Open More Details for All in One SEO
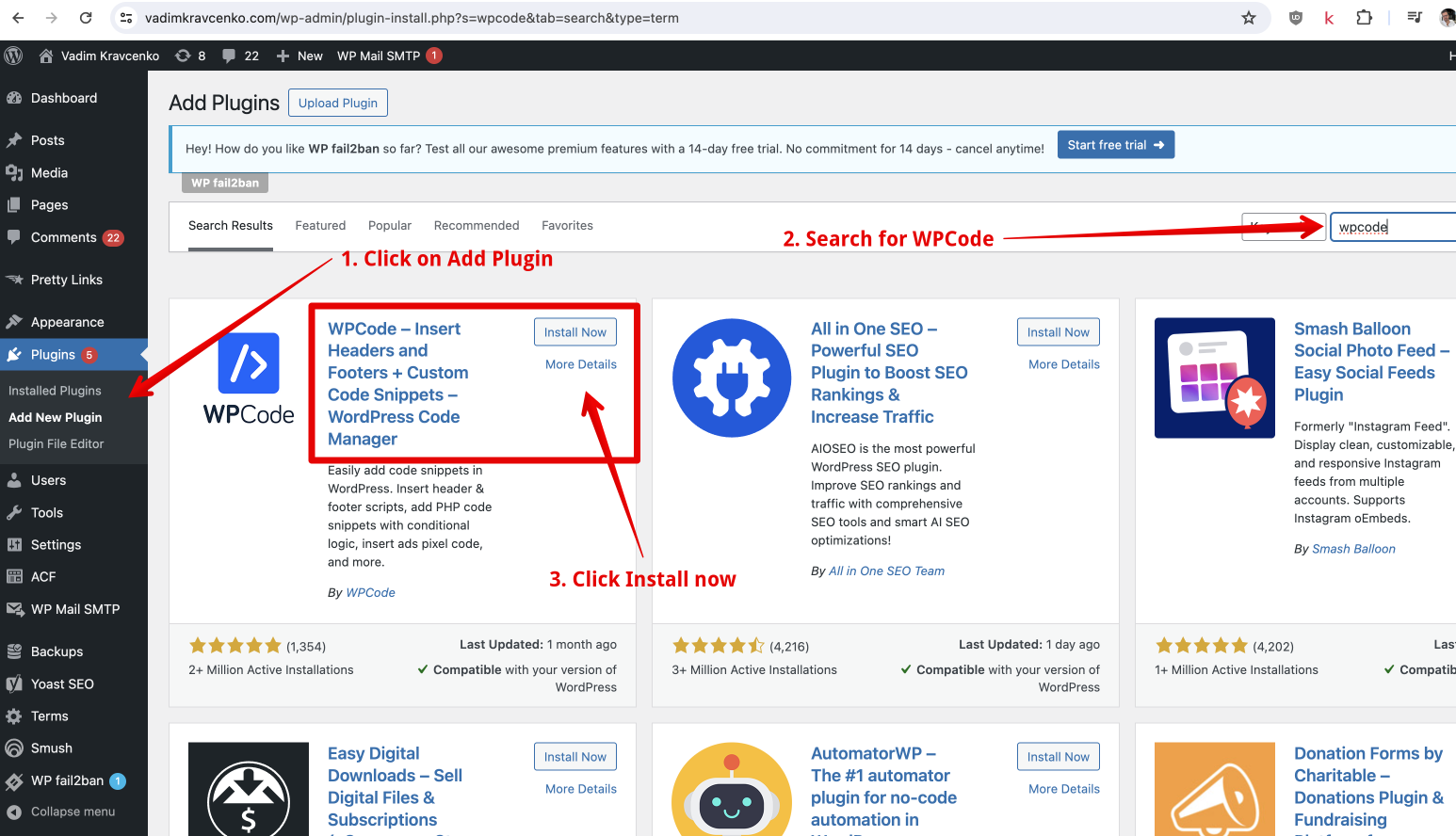The image size is (1456, 836). (x=1062, y=364)
